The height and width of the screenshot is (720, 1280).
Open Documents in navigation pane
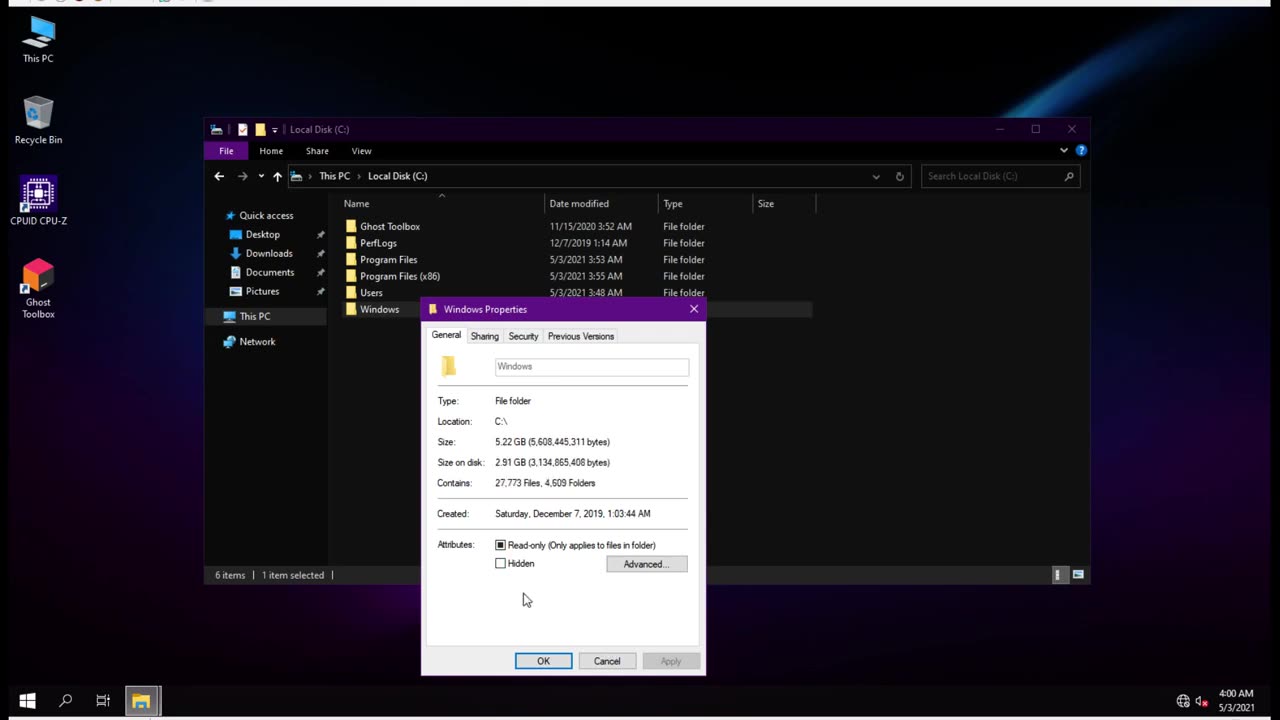click(x=270, y=272)
